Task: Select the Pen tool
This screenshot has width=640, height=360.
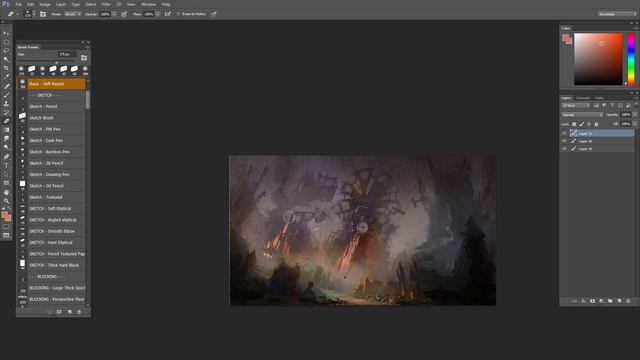Action: click(6, 156)
